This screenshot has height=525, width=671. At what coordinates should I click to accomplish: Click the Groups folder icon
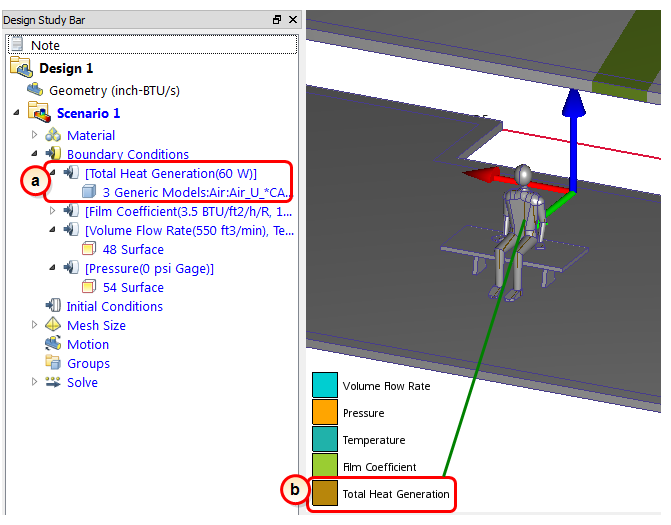pyautogui.click(x=53, y=362)
